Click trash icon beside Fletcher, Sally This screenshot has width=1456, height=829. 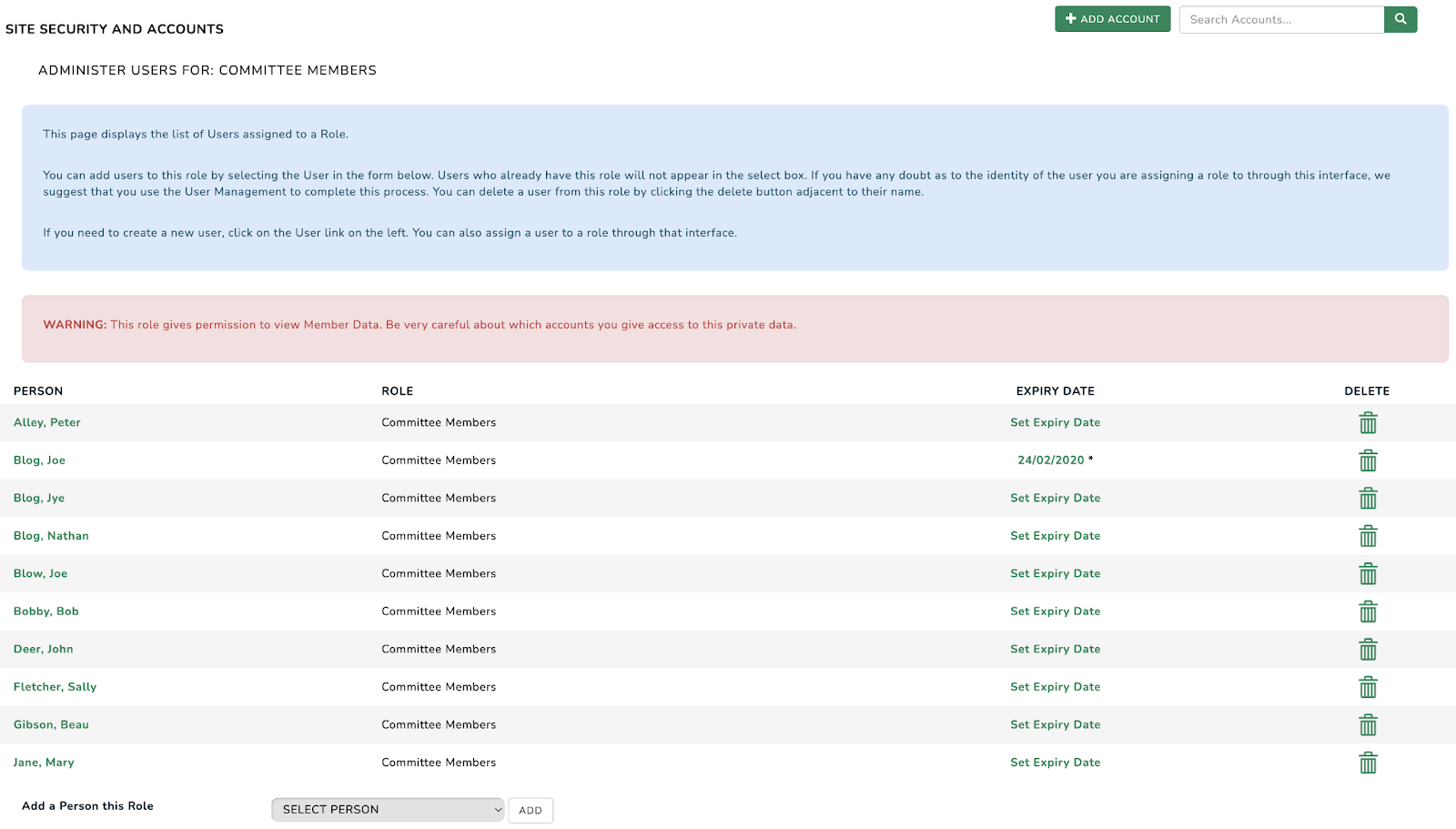pyautogui.click(x=1367, y=688)
